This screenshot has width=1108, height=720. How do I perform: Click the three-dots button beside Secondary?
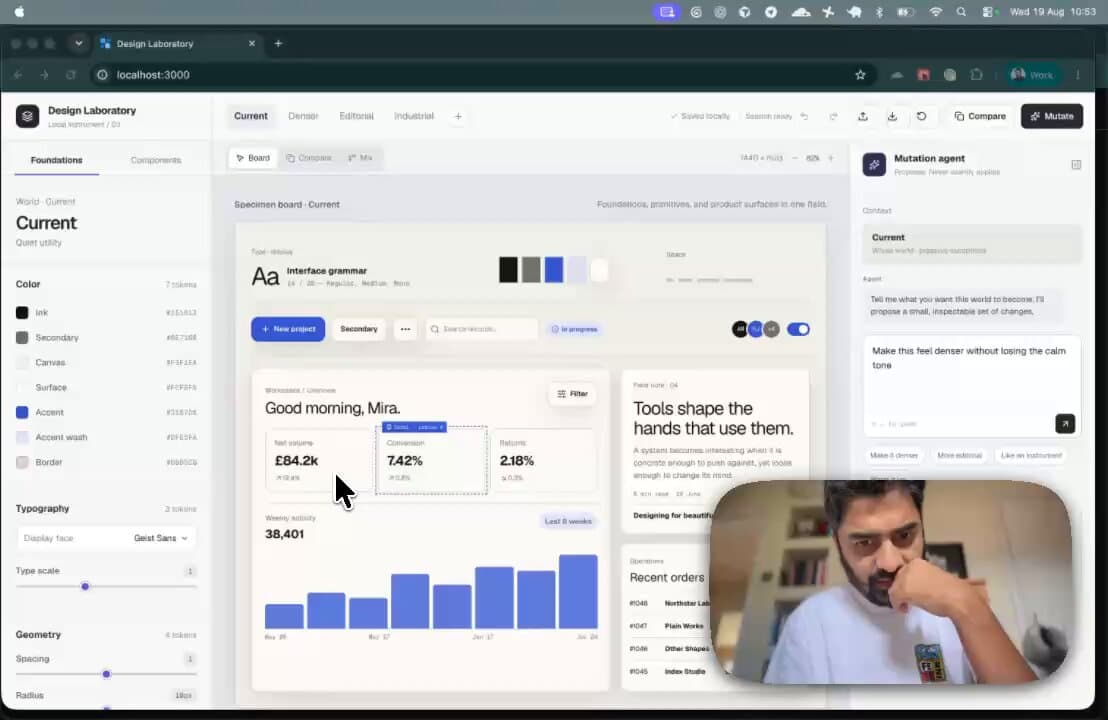click(x=405, y=329)
